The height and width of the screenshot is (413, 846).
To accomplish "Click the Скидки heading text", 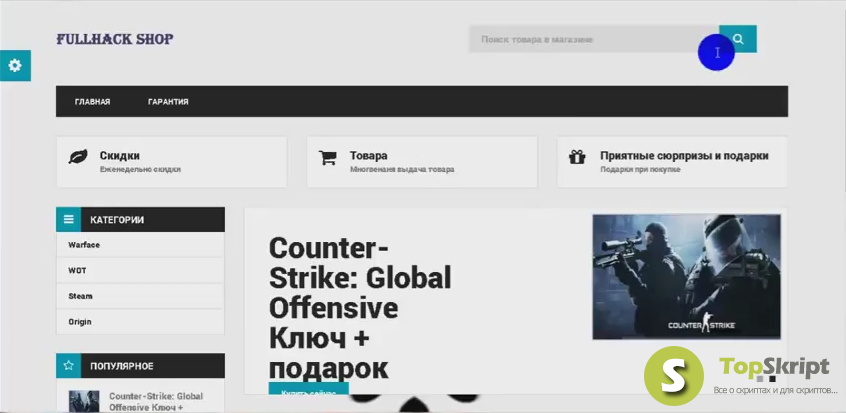I will (x=120, y=155).
